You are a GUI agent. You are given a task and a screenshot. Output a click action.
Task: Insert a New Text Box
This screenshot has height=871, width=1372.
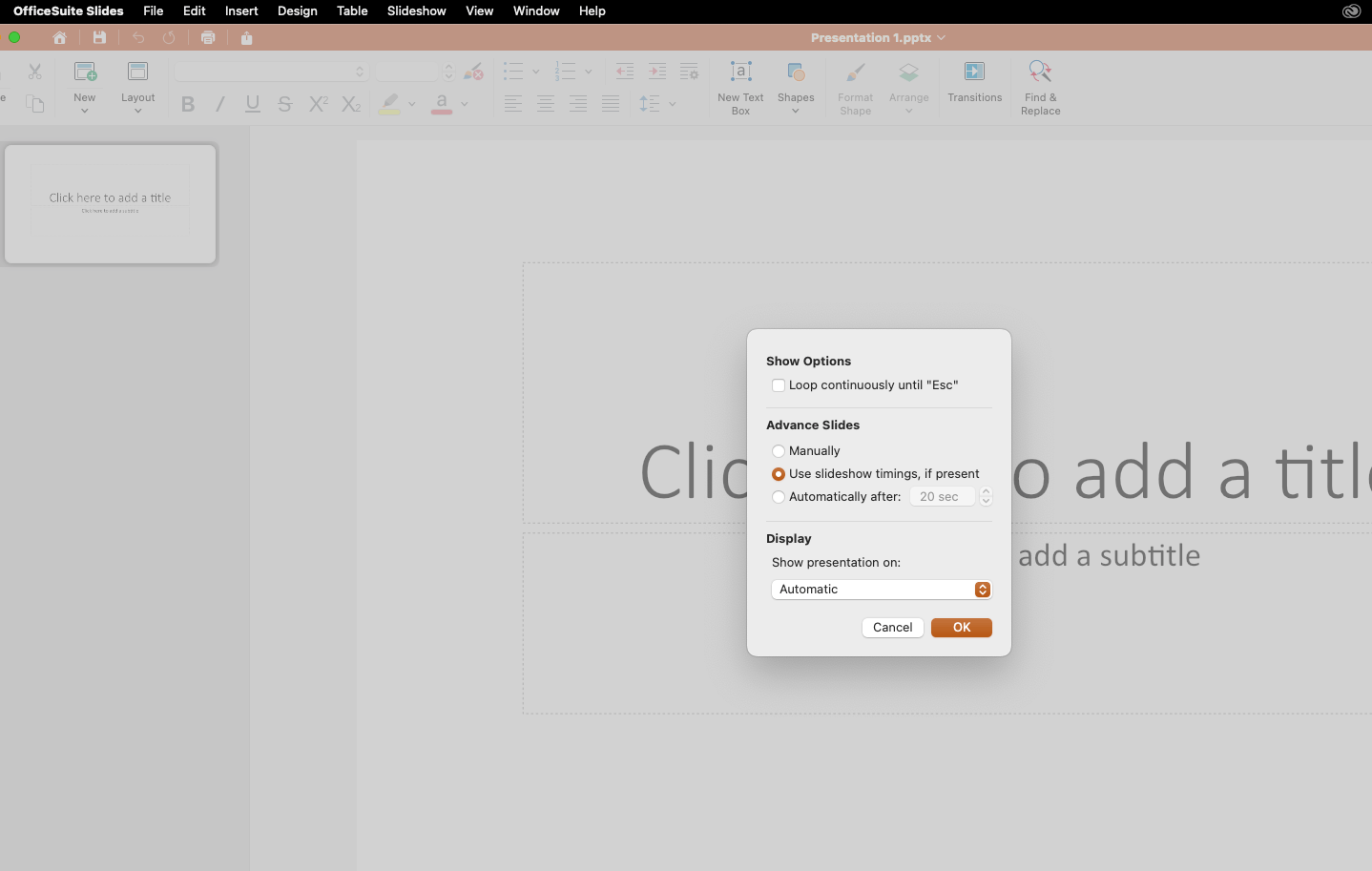pos(739,86)
